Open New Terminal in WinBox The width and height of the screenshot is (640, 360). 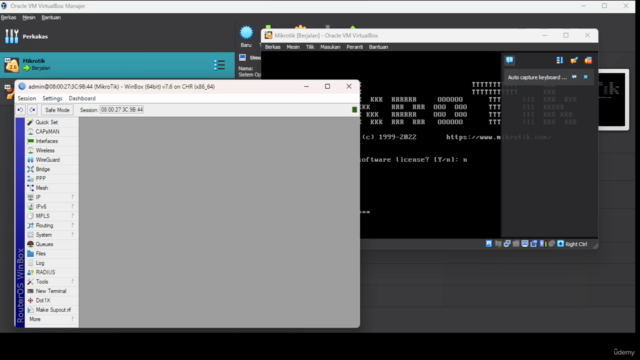click(x=51, y=291)
